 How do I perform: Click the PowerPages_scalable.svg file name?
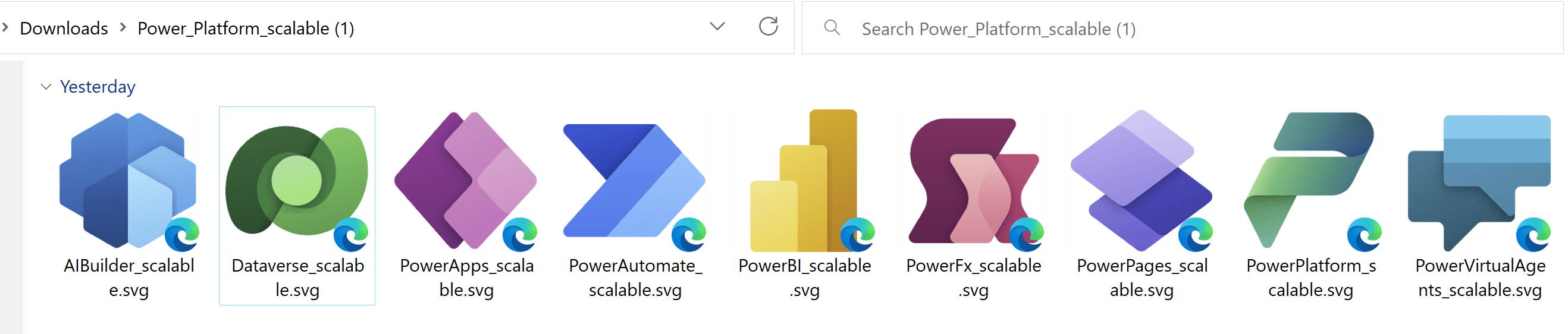coord(1142,278)
